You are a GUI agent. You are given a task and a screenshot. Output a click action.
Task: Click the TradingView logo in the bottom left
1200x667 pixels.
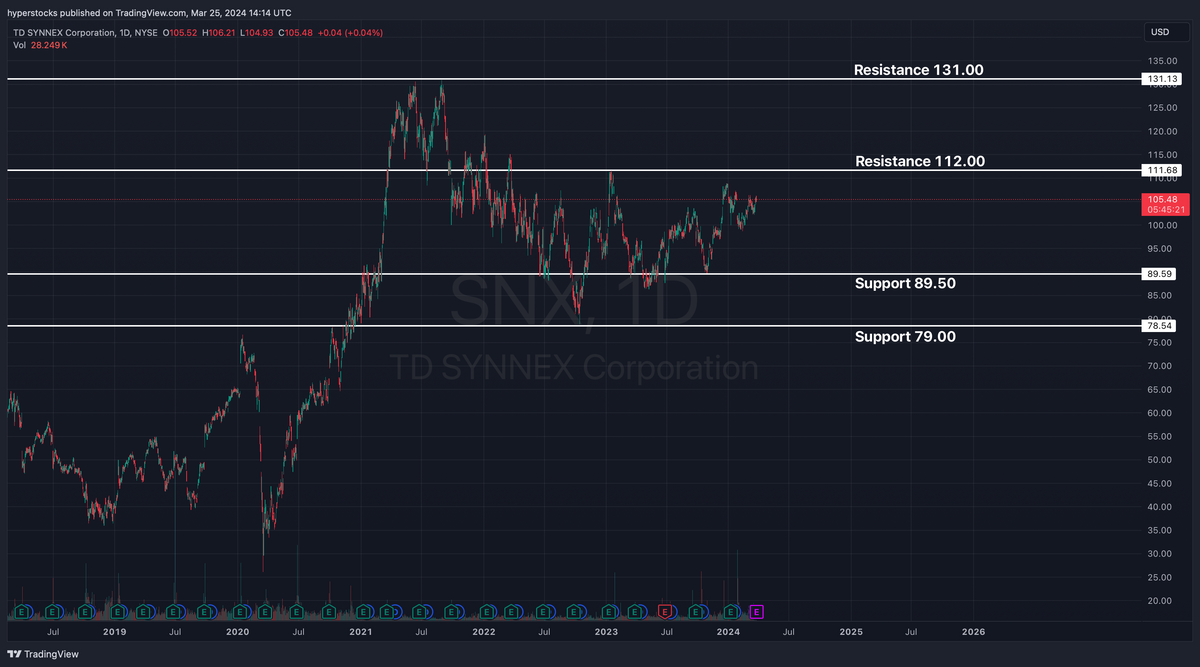(x=40, y=655)
